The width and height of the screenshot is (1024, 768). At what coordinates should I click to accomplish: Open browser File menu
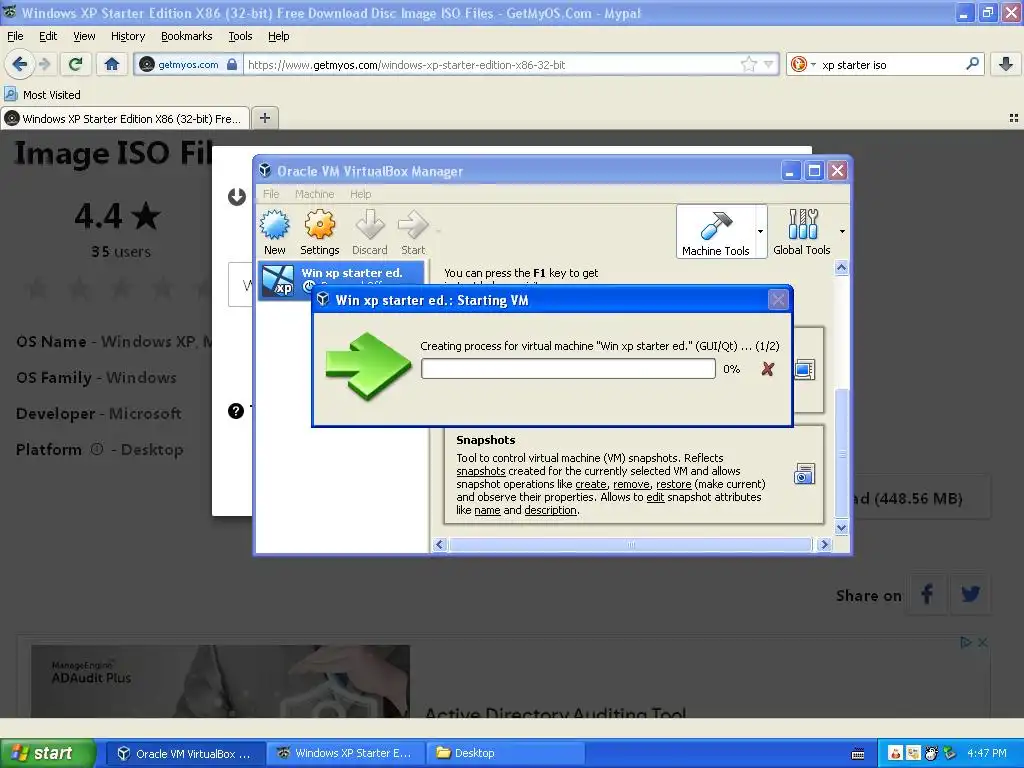pyautogui.click(x=15, y=36)
